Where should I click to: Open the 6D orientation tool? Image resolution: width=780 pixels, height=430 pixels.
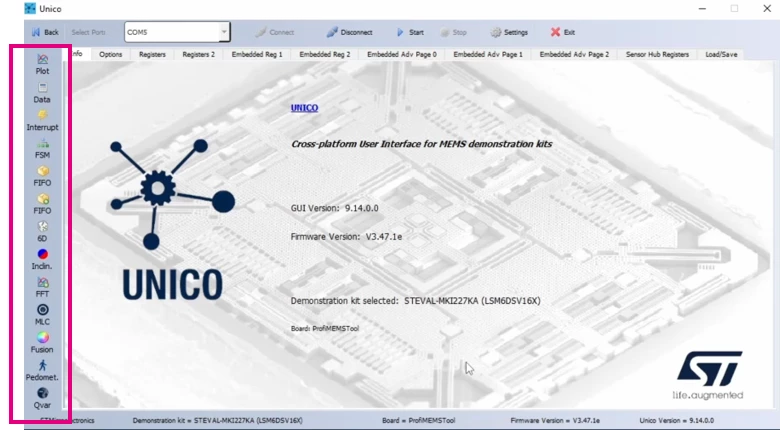(x=42, y=232)
